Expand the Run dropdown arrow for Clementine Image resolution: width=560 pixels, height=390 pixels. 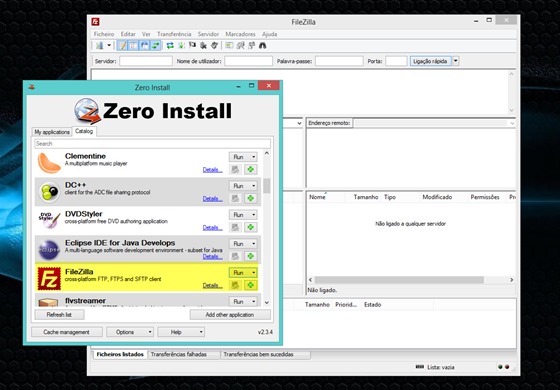(254, 157)
